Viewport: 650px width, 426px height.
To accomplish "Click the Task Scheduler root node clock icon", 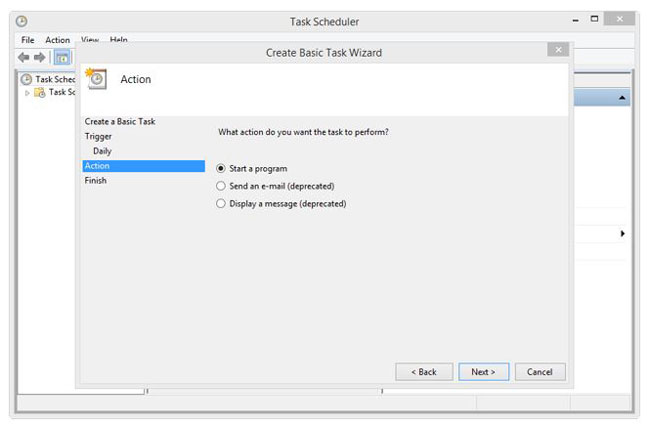I will (x=26, y=79).
